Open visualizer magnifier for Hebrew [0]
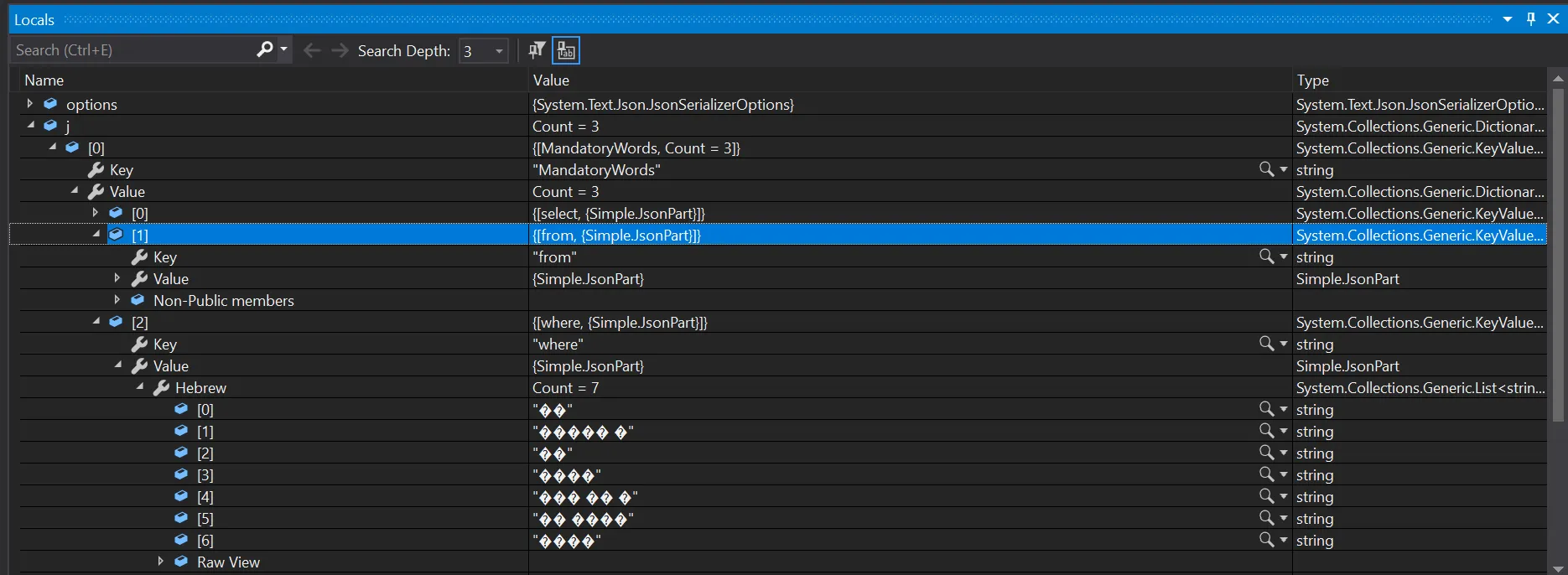Screen dimensions: 1568x575 tap(1266, 409)
